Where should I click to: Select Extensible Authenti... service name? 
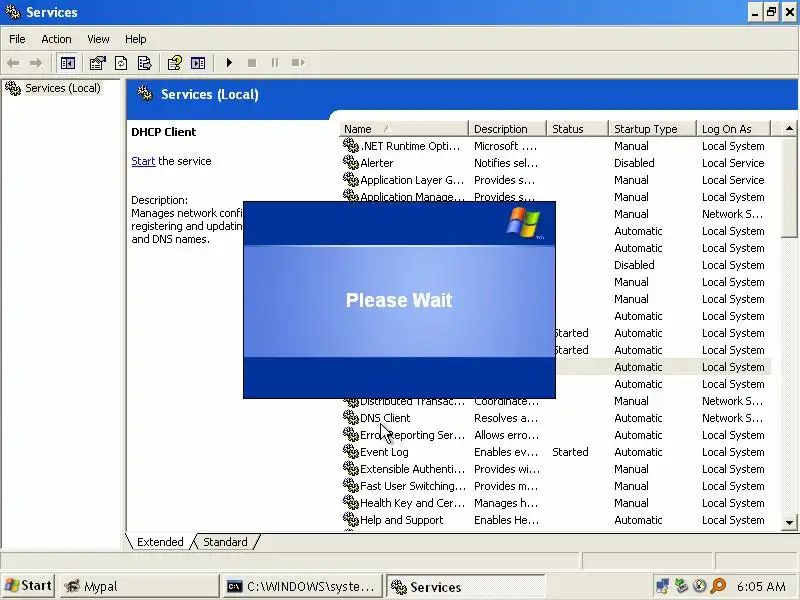412,469
